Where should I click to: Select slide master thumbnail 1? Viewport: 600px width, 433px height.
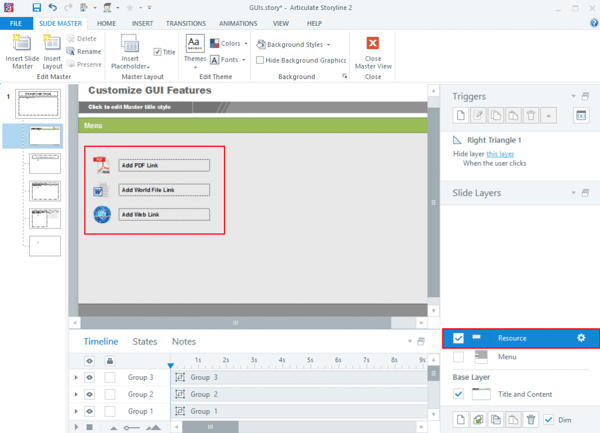[38, 103]
